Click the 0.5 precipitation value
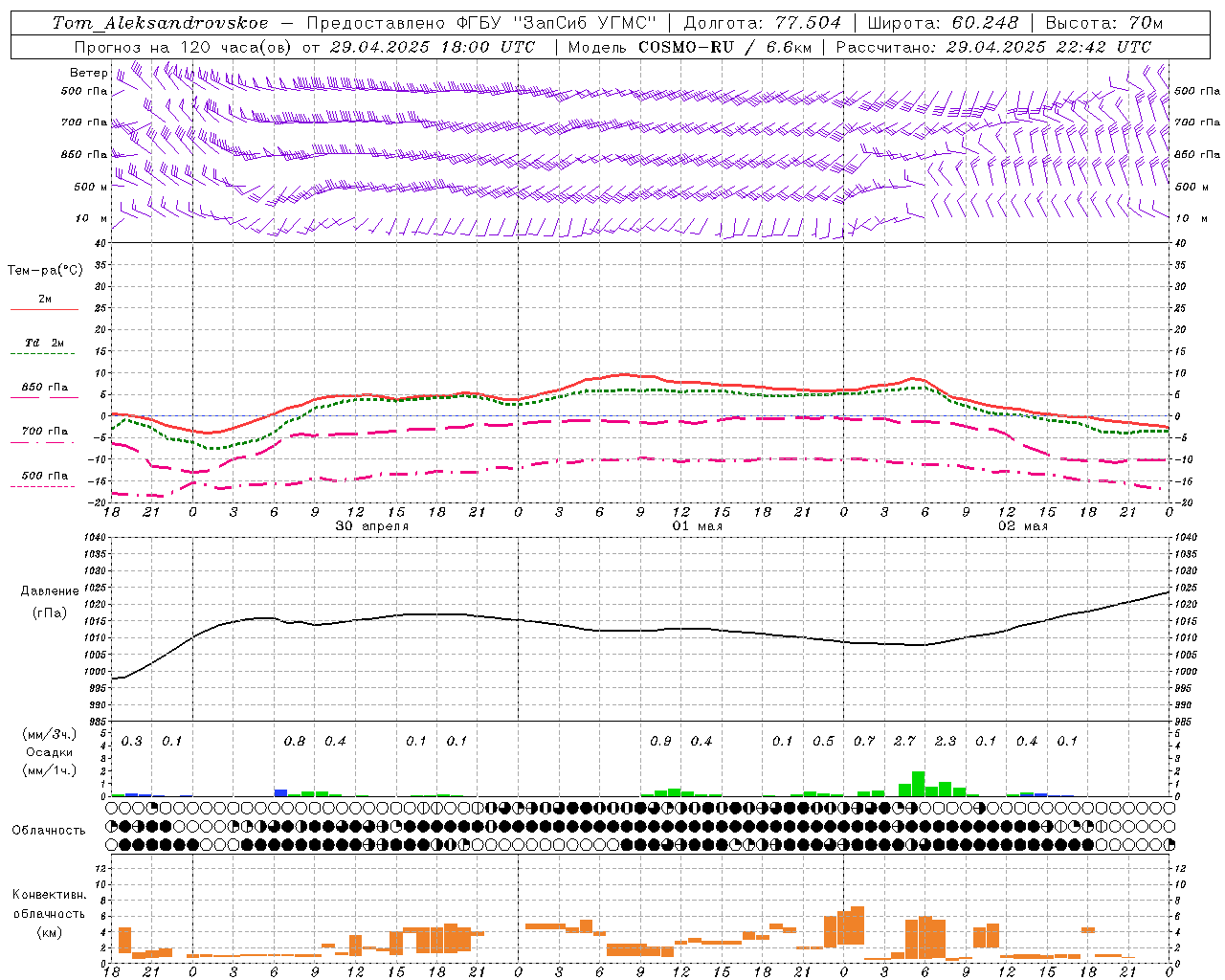The width and height of the screenshot is (1225, 980). coord(823,742)
